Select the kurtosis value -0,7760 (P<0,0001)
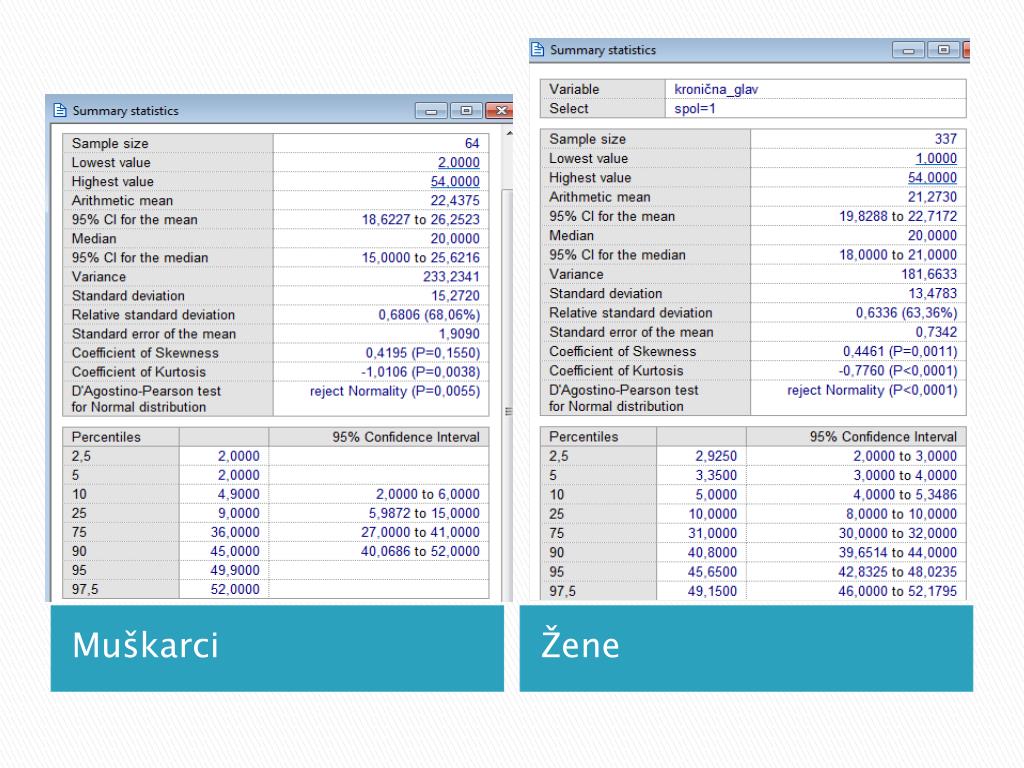 (898, 370)
